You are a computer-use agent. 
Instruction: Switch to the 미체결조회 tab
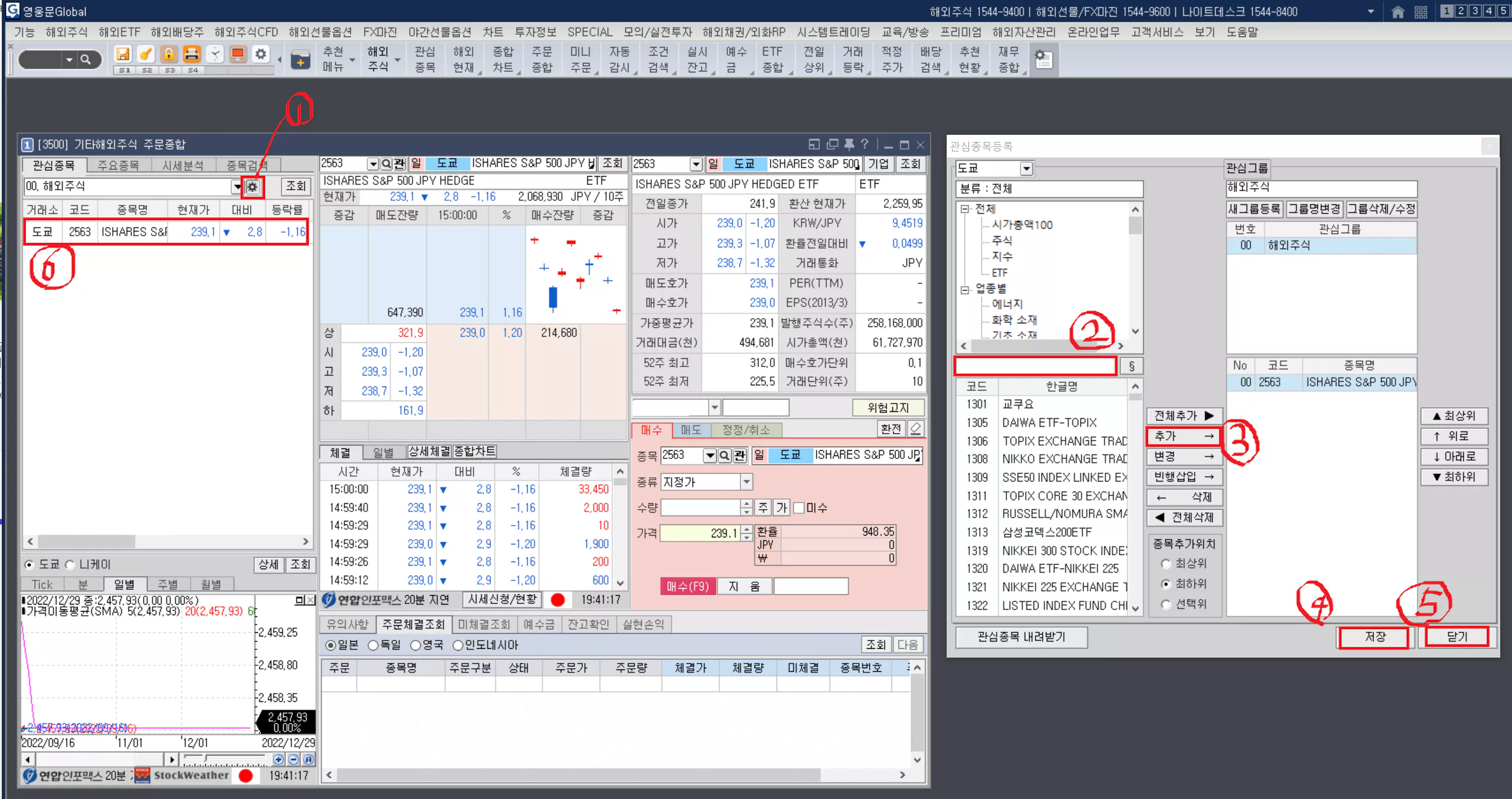[x=485, y=624]
